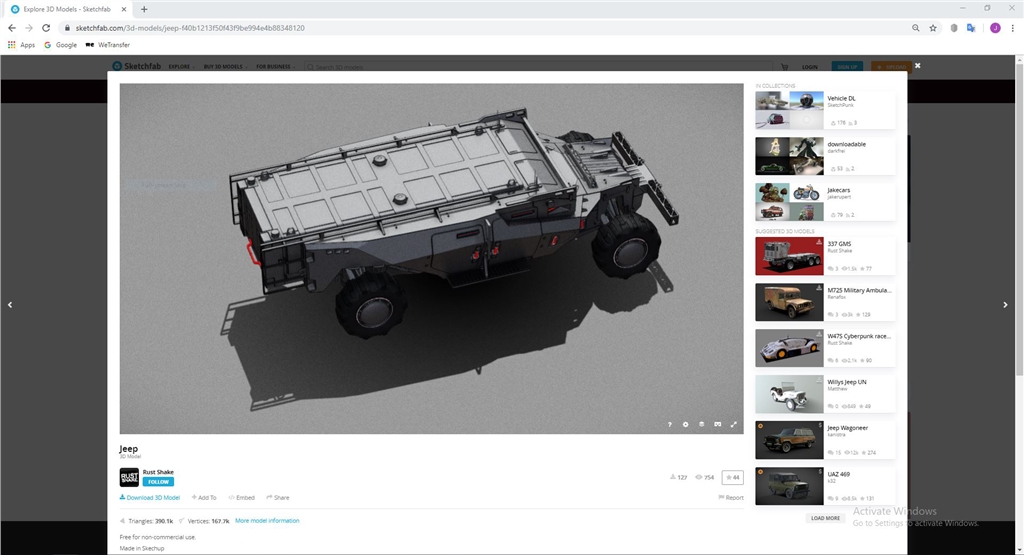
Task: Go to previous model arrow
Action: (10, 305)
